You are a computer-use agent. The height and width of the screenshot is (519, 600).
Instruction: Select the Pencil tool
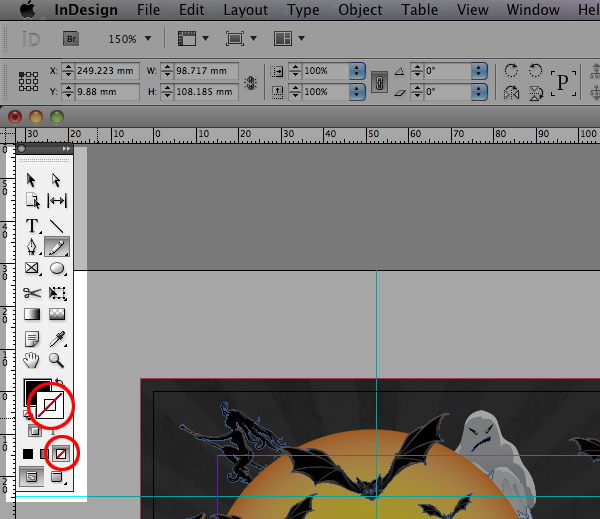[x=57, y=247]
